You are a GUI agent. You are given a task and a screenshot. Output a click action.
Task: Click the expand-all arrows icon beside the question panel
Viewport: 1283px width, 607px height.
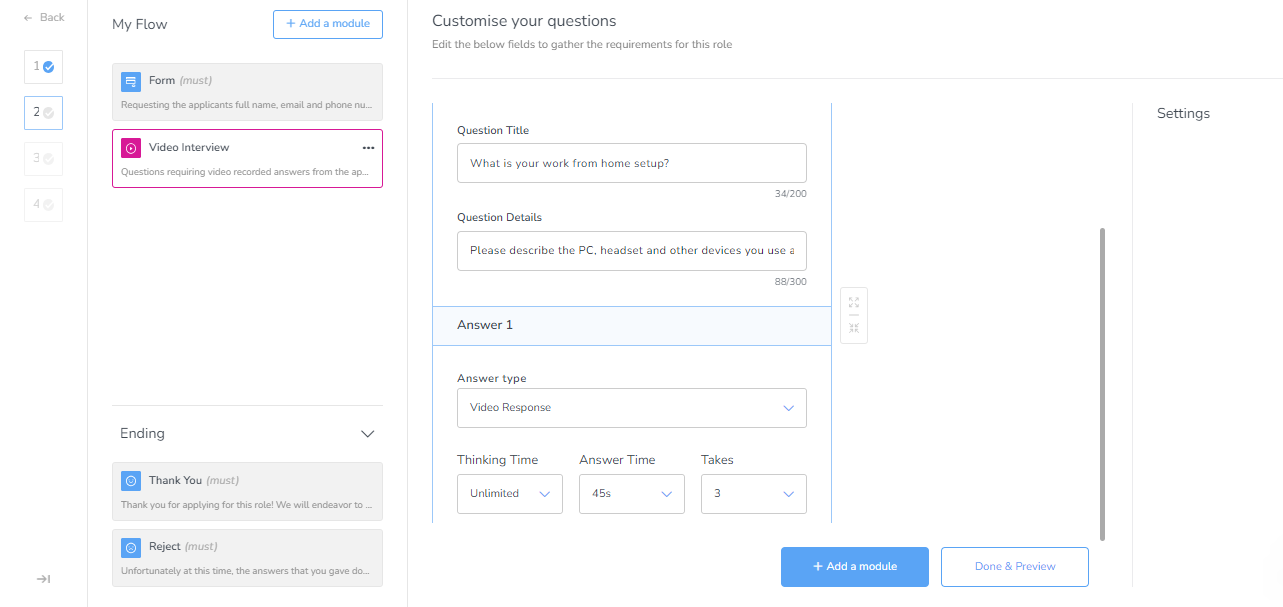(x=854, y=302)
